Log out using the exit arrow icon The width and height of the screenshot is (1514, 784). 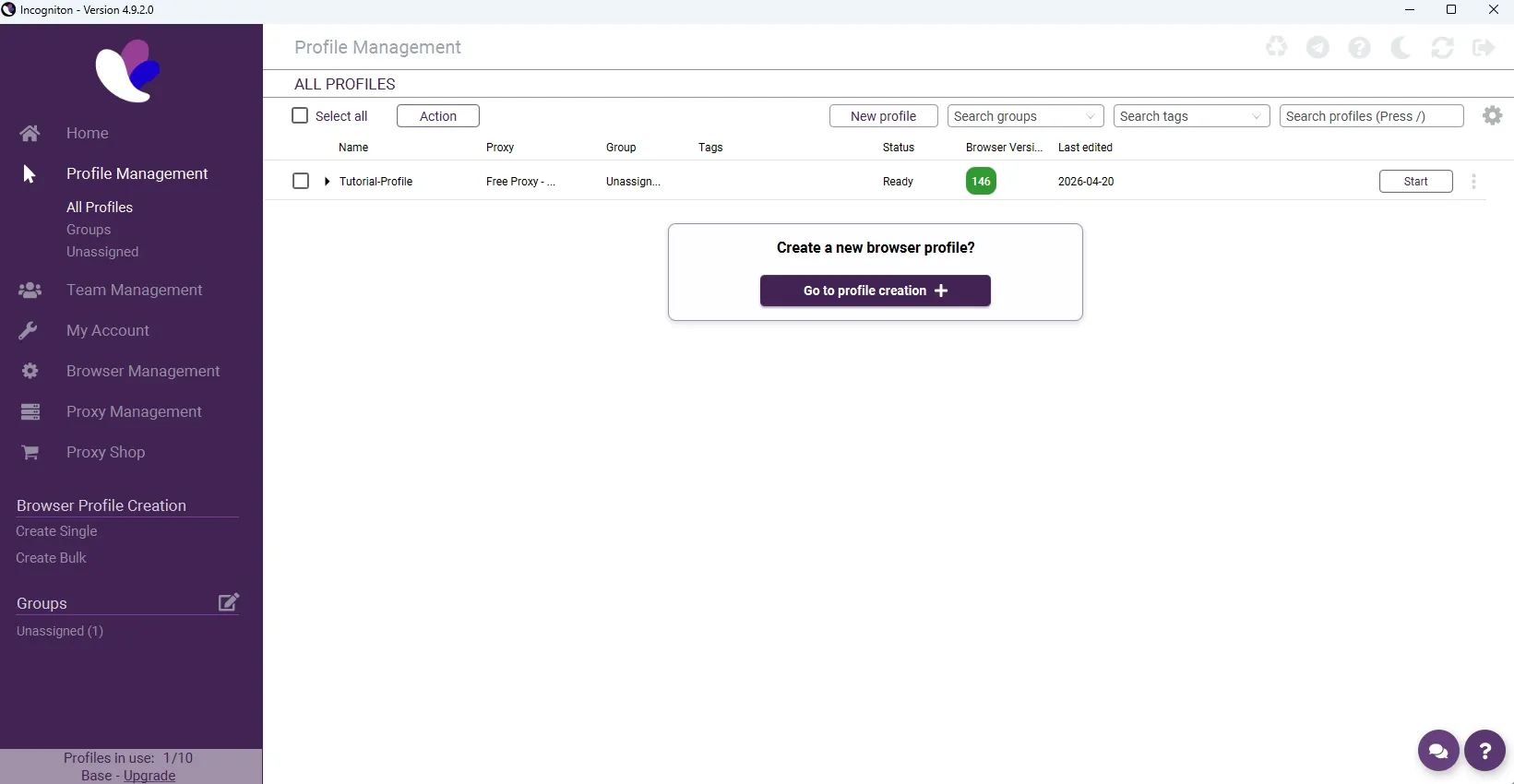(1484, 47)
